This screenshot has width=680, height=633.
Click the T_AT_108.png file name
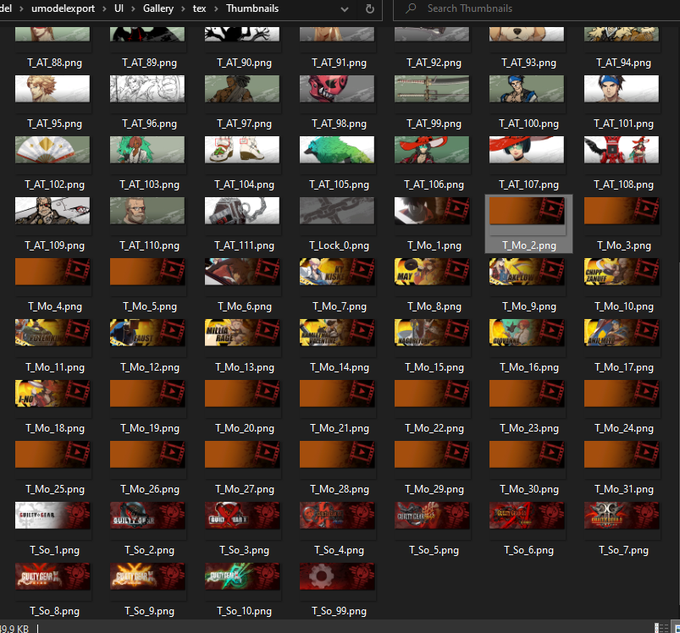624,185
